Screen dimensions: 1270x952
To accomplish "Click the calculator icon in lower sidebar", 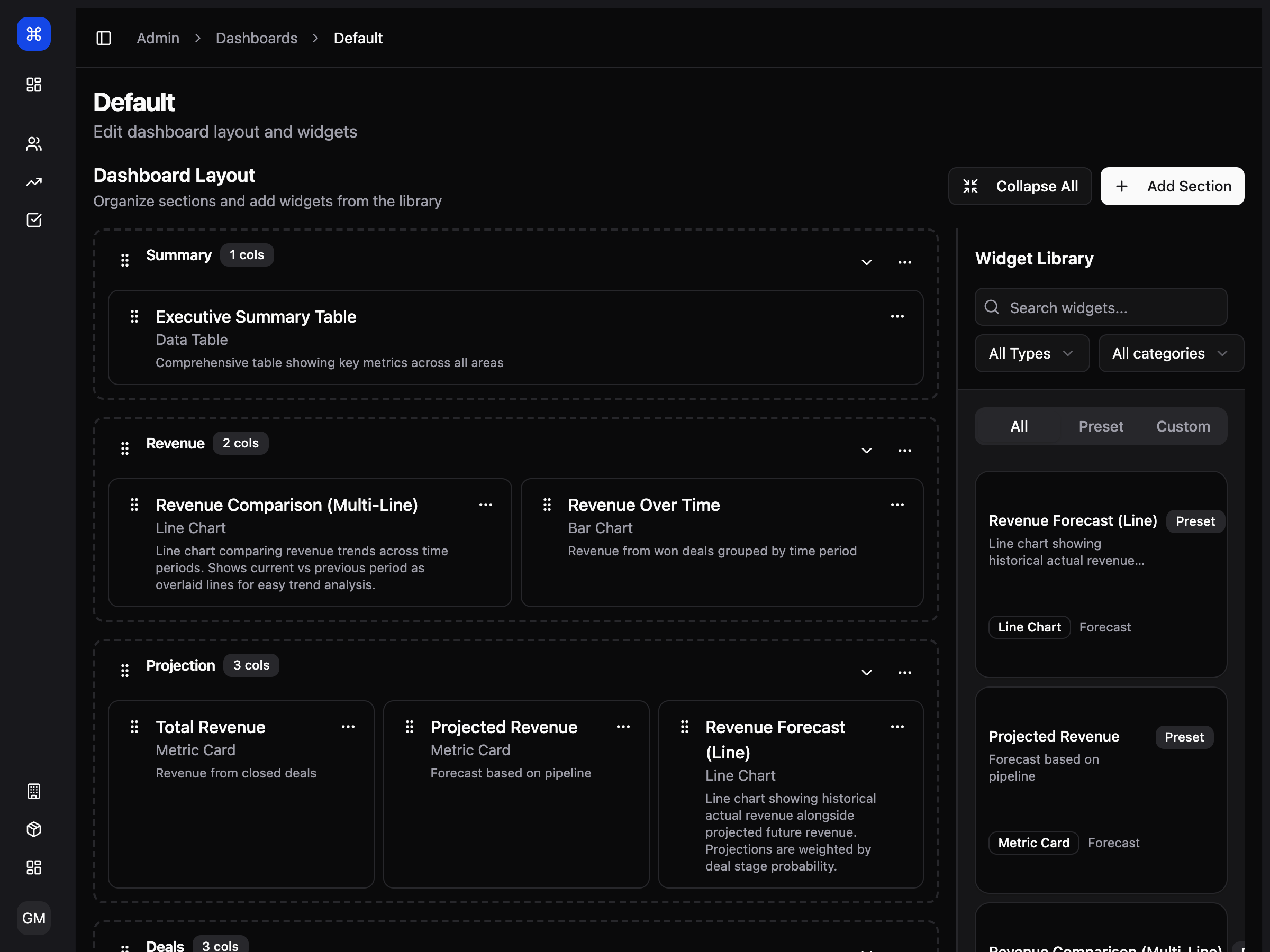I will (x=33, y=791).
